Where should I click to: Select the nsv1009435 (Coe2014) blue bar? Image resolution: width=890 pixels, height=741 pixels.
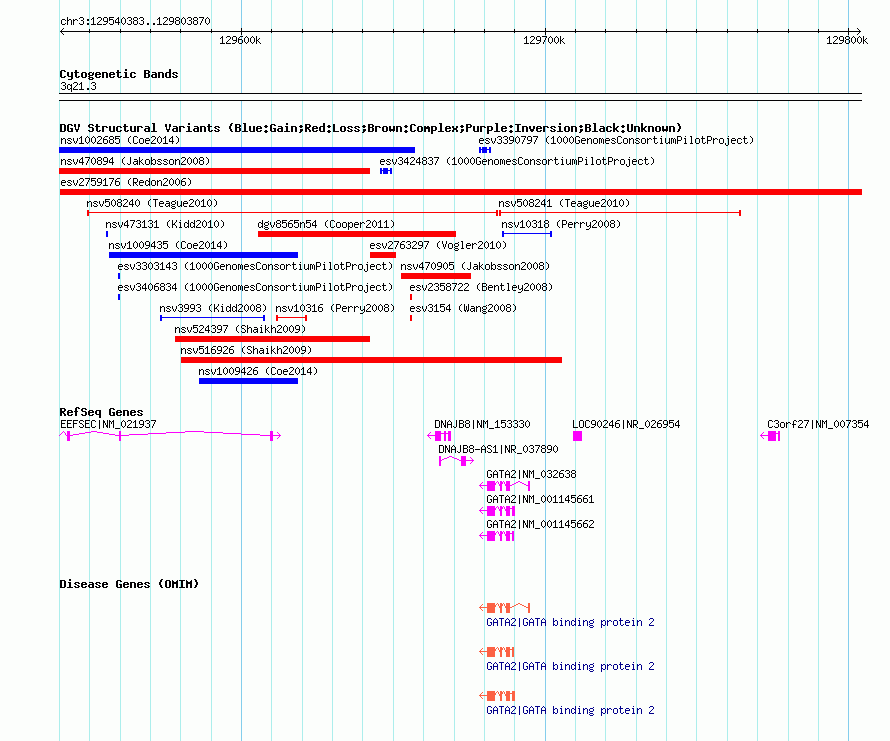click(203, 255)
